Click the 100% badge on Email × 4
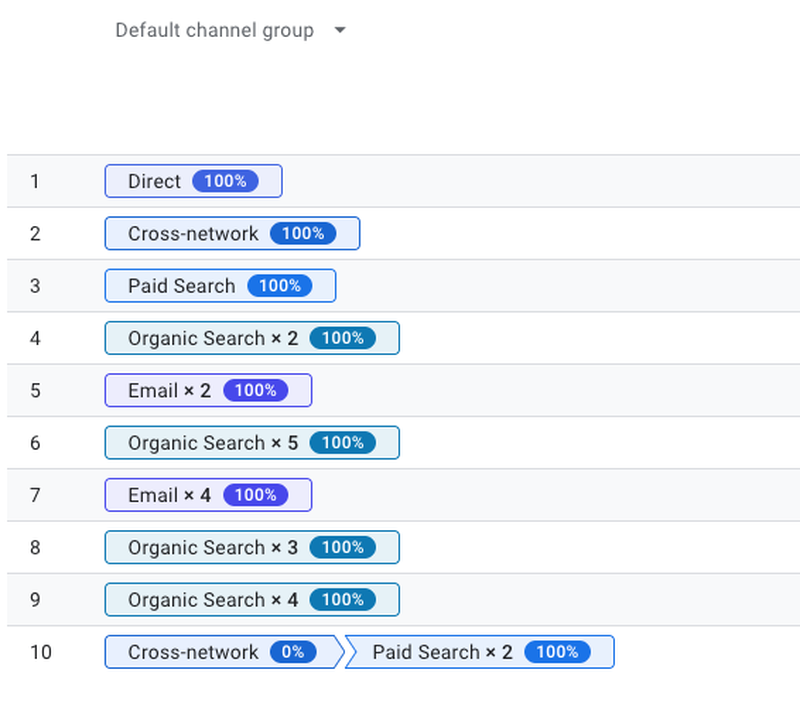800x706 pixels. [256, 495]
